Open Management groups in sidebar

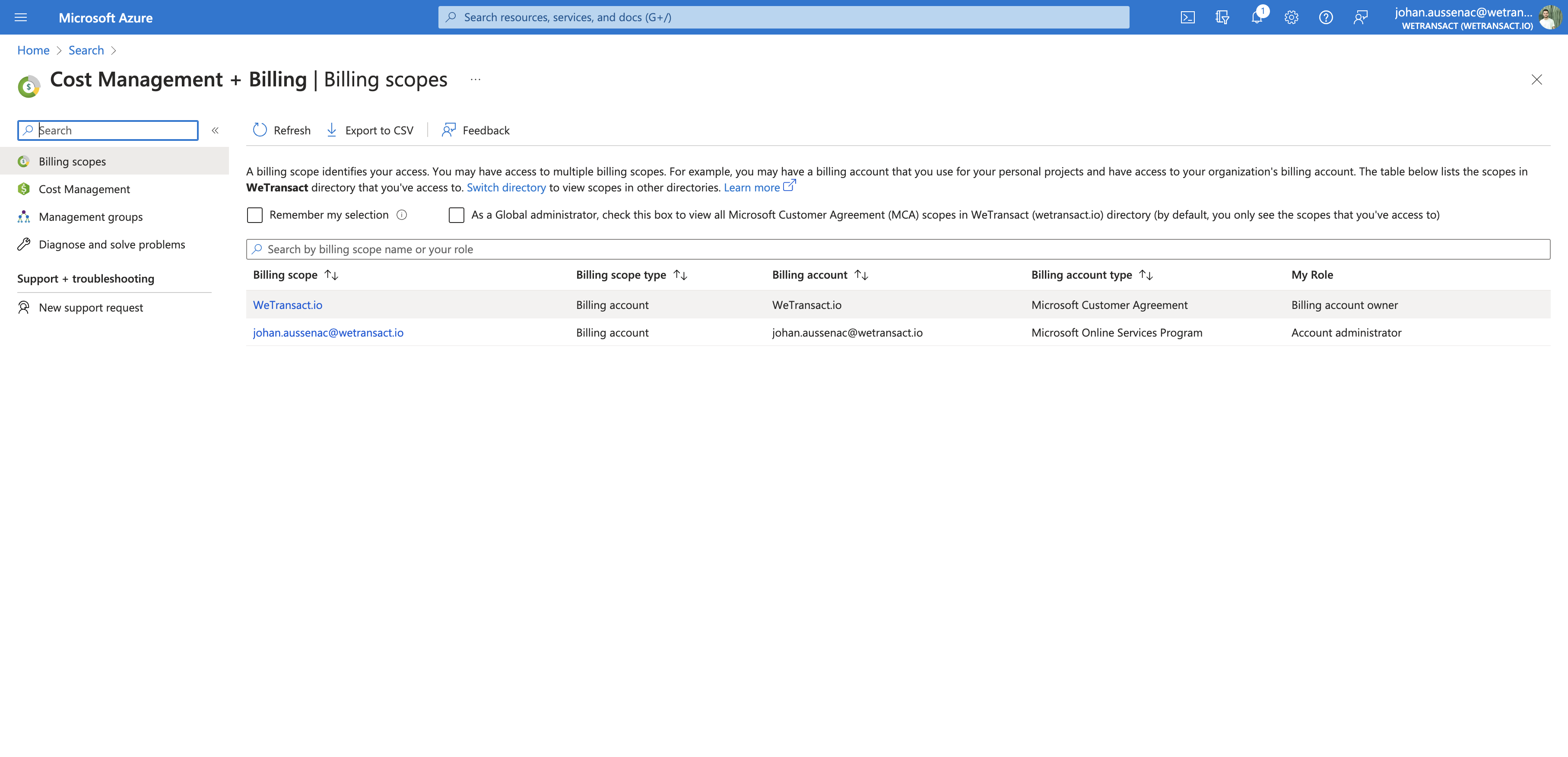click(114, 217)
